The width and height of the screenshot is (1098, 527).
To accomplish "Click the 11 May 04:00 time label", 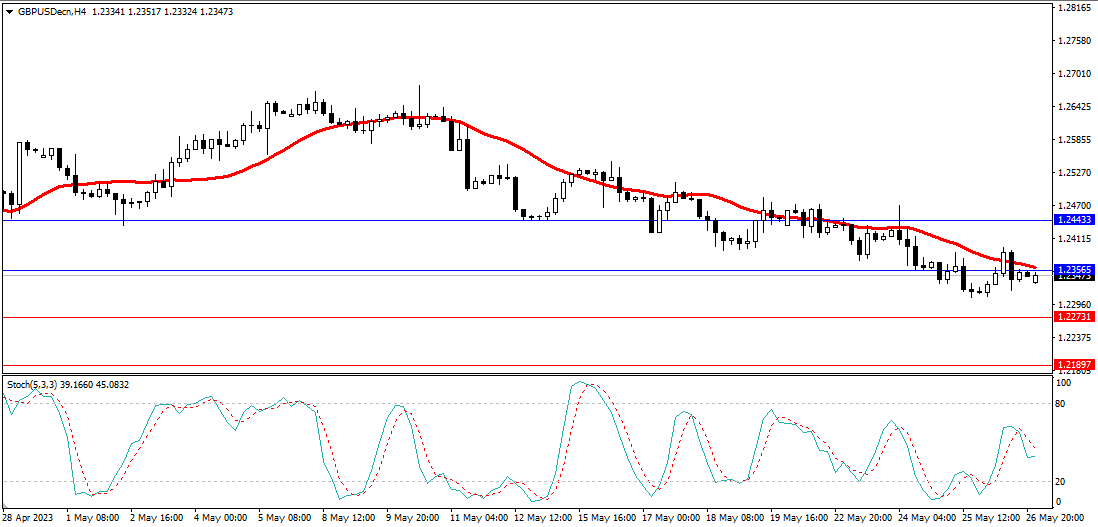I will point(478,519).
